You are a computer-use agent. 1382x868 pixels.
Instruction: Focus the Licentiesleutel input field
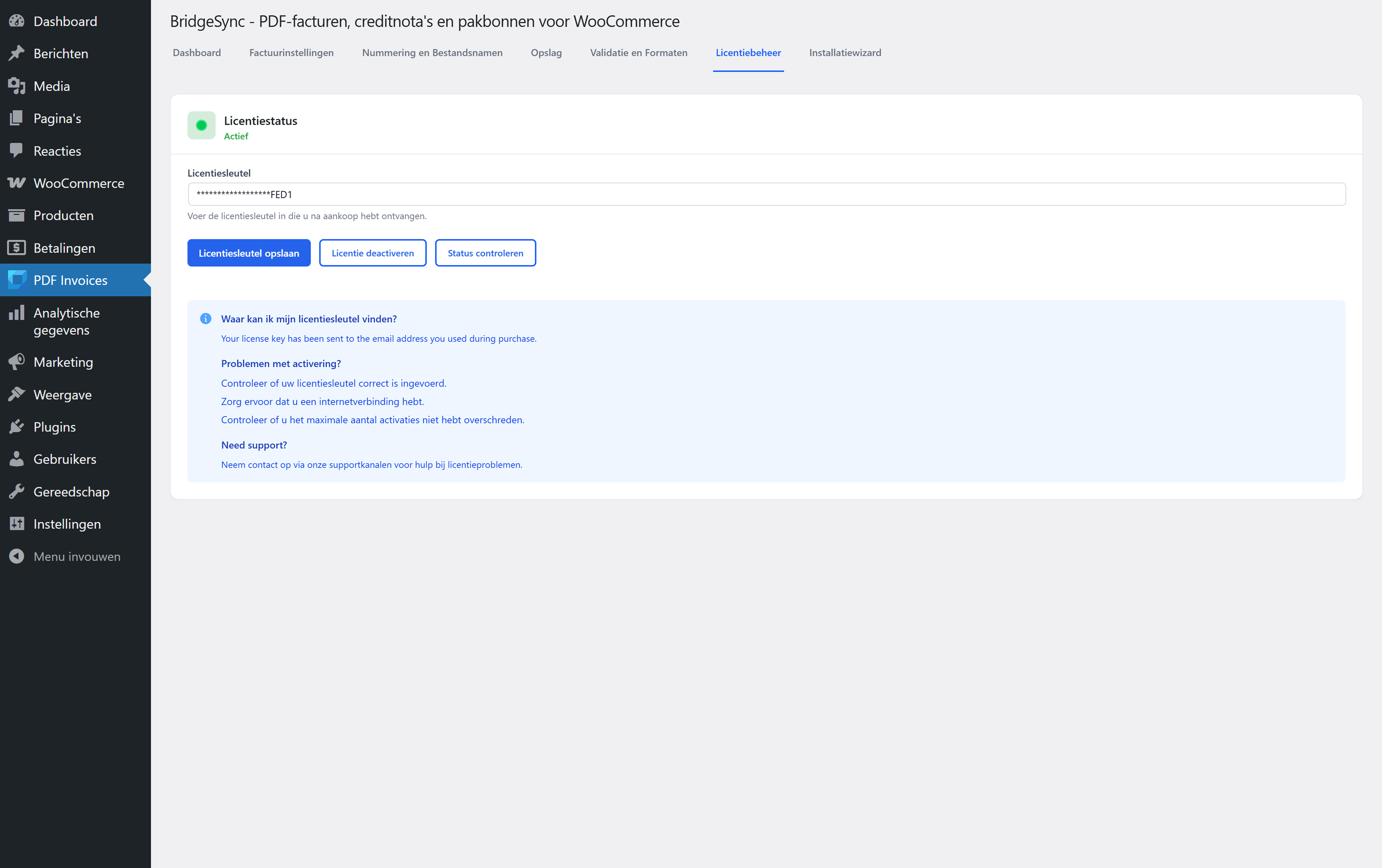[x=766, y=195]
